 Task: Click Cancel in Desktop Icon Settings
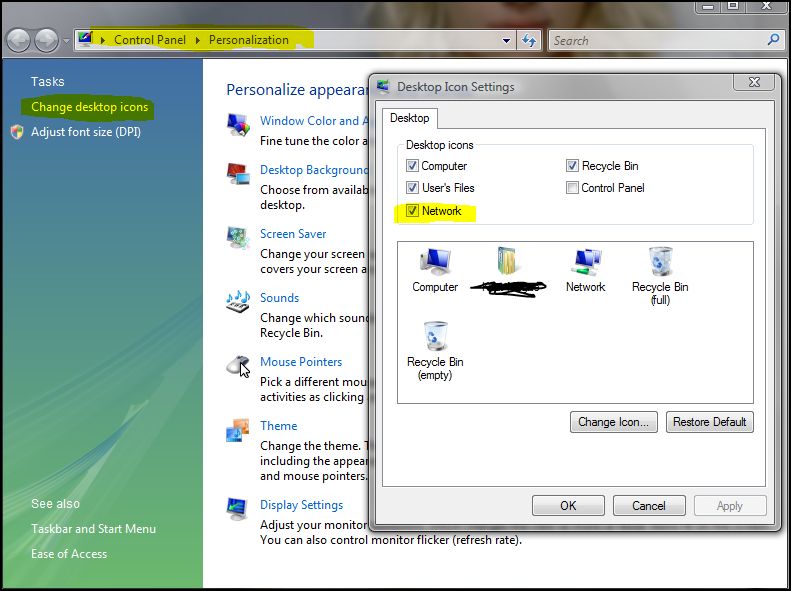click(649, 506)
